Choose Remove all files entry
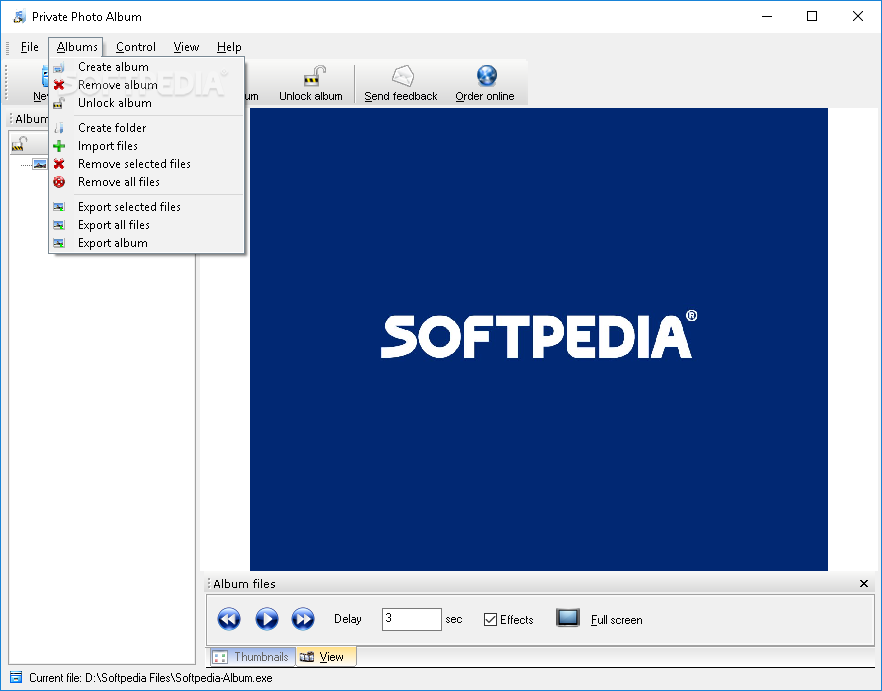 point(147,182)
